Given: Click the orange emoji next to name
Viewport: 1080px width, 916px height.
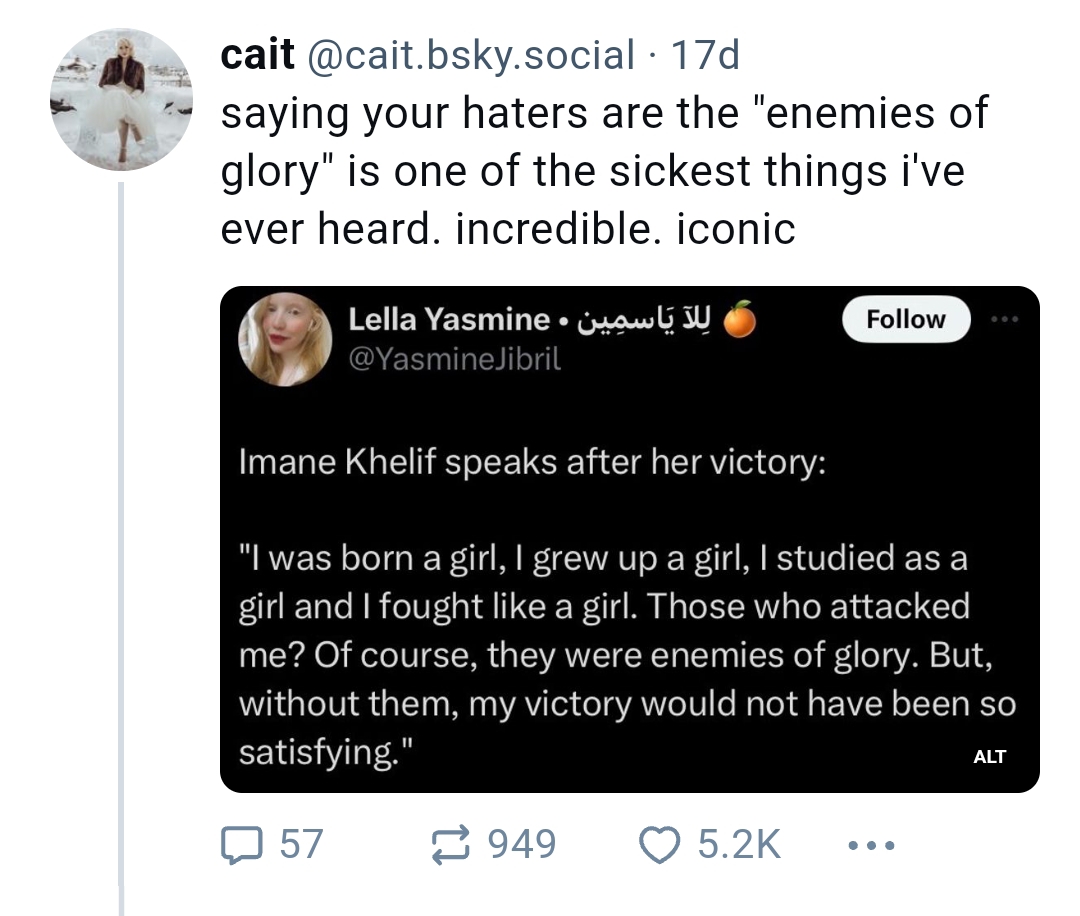Looking at the screenshot, I should tap(740, 319).
